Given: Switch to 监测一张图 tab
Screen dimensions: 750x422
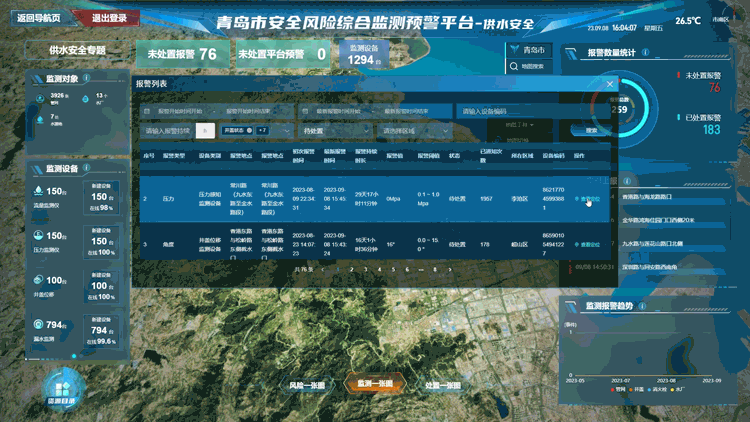Looking at the screenshot, I should coord(375,384).
